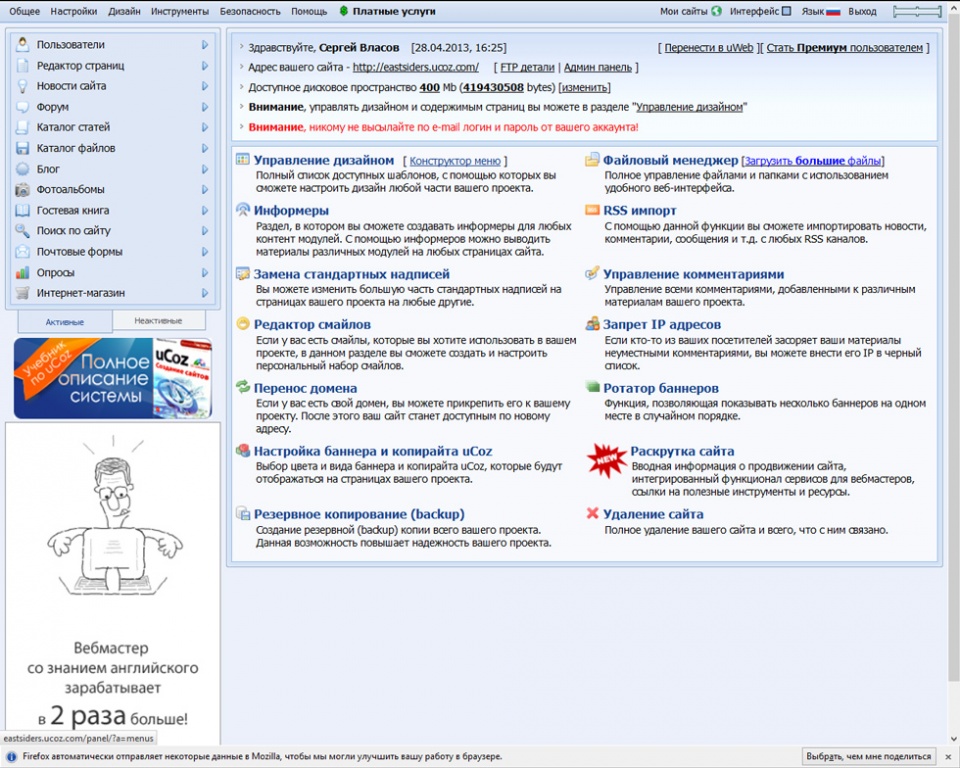The height and width of the screenshot is (768, 960).
Task: Open the Общее menu
Action: tap(24, 11)
